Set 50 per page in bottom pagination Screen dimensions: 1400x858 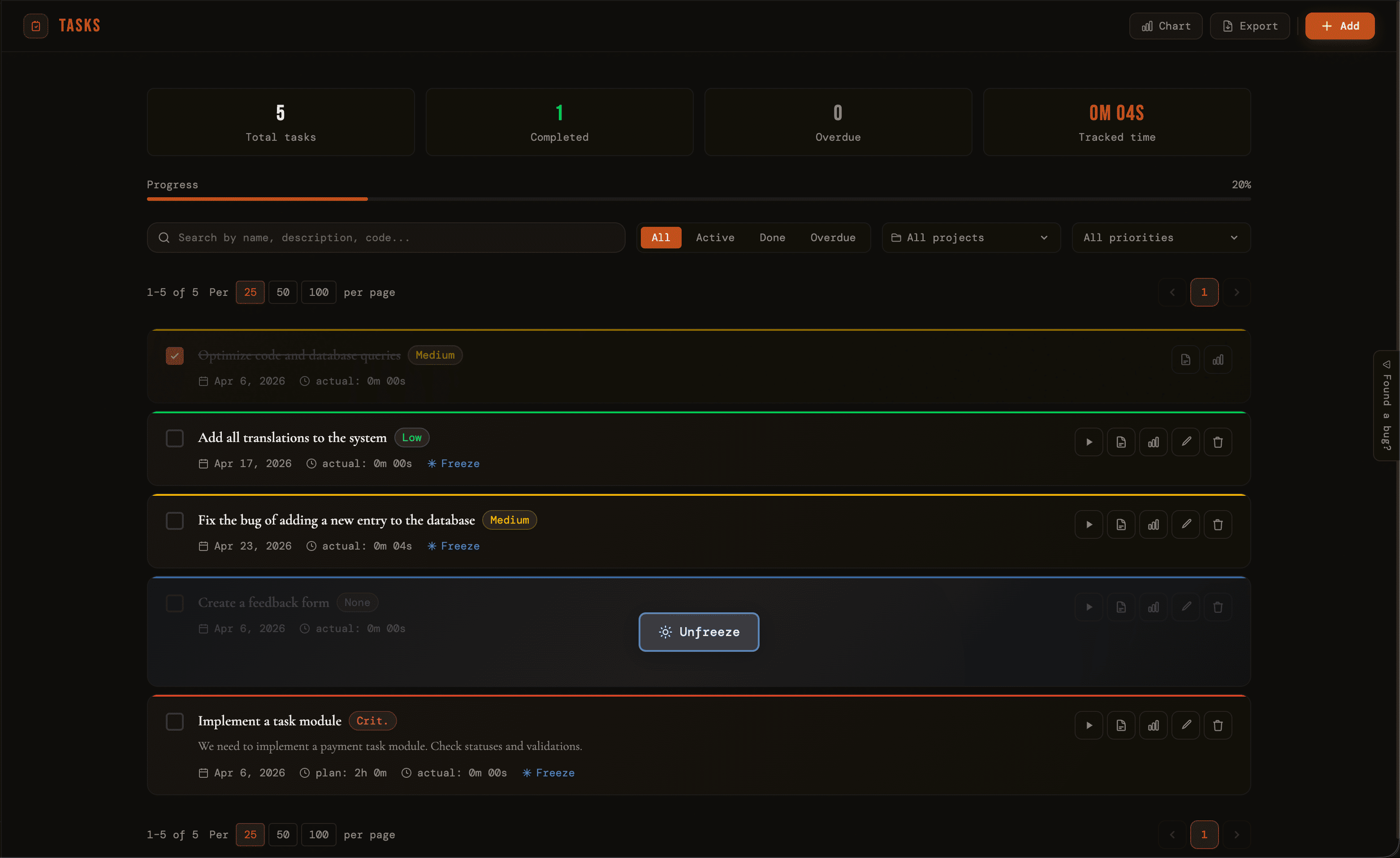click(x=283, y=835)
